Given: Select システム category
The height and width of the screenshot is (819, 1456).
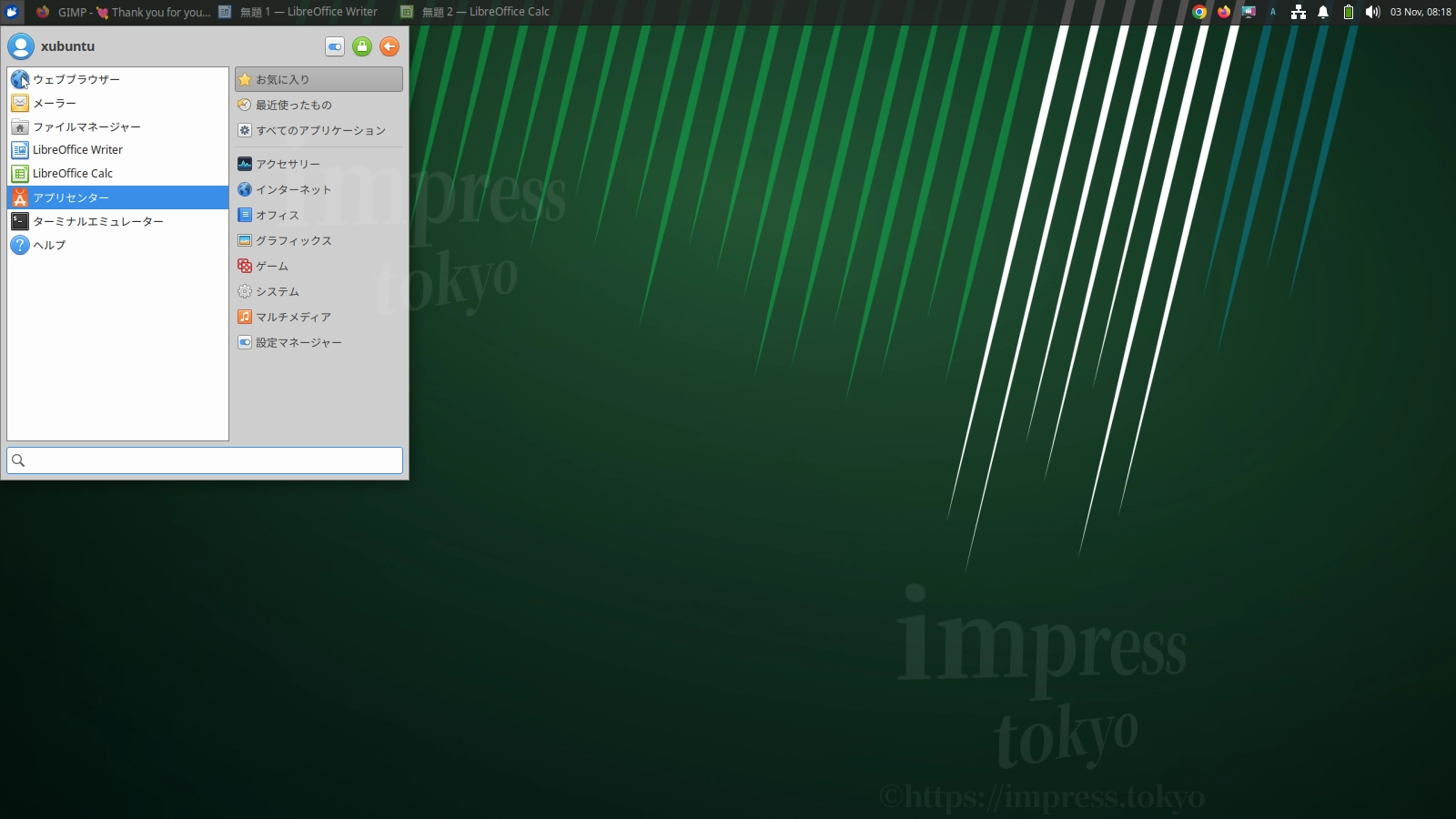Looking at the screenshot, I should pos(318,291).
